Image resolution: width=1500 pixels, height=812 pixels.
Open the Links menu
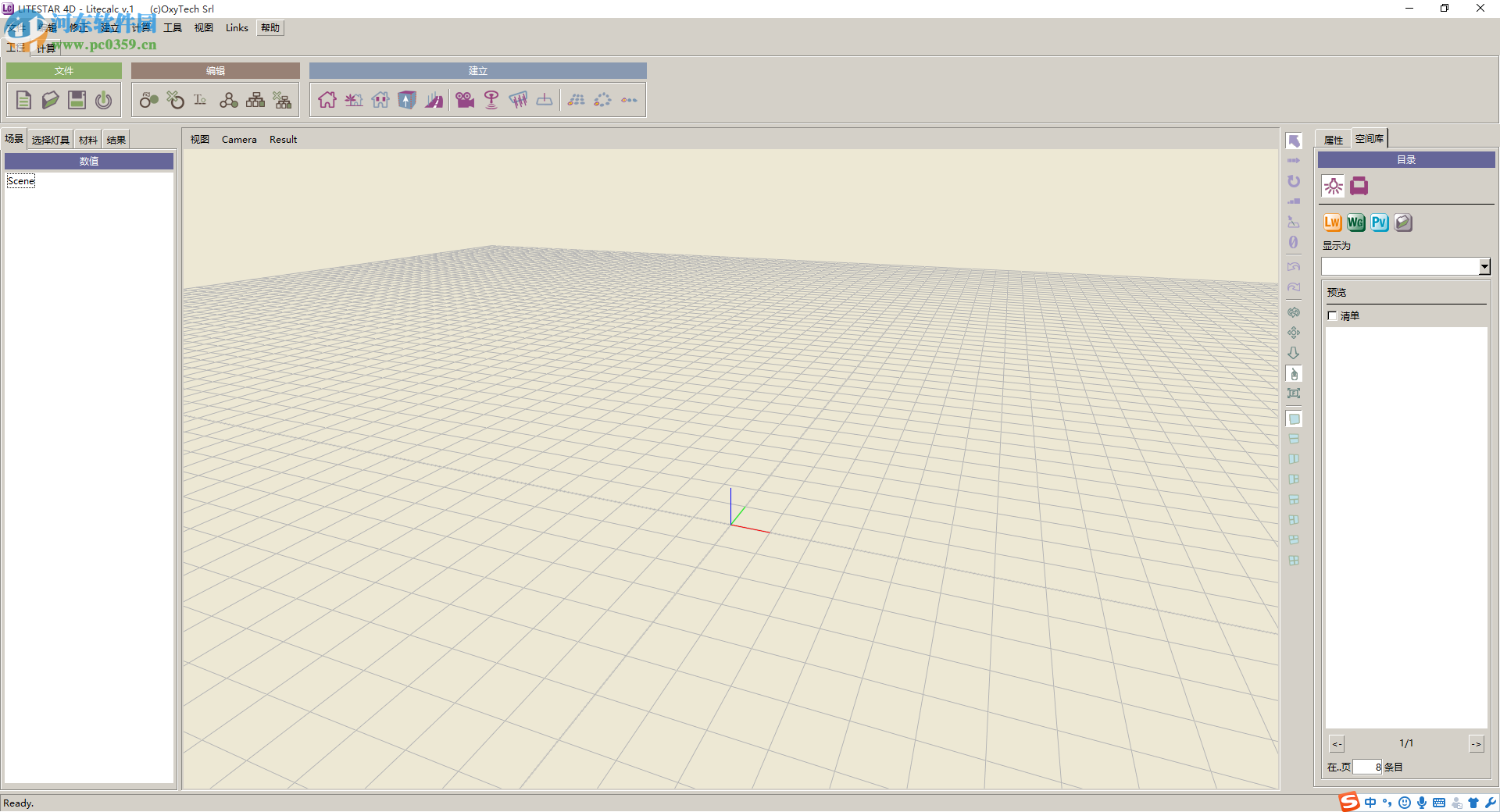tap(237, 28)
